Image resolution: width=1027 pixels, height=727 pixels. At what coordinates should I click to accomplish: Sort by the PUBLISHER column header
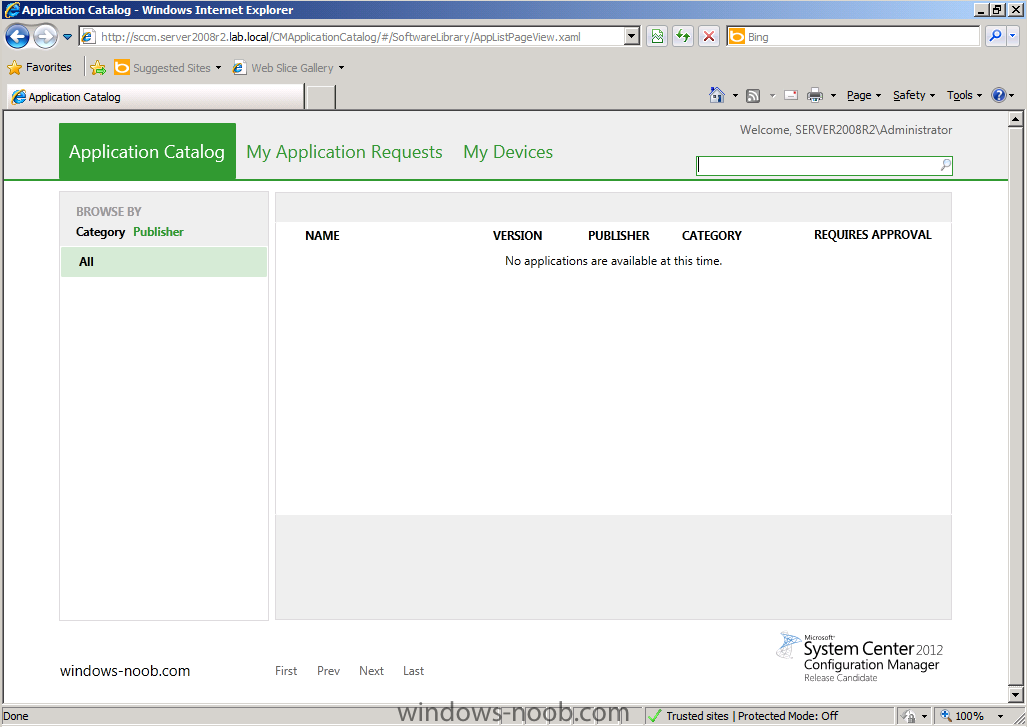(x=619, y=236)
